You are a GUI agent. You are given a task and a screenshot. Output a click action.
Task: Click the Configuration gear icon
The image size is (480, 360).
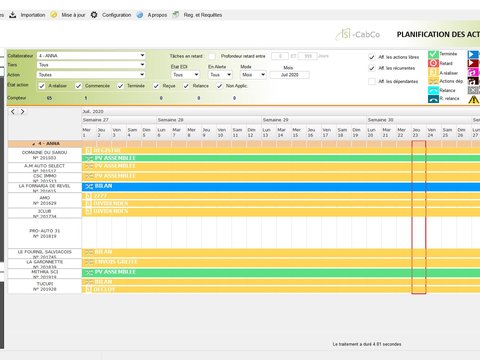coord(94,15)
